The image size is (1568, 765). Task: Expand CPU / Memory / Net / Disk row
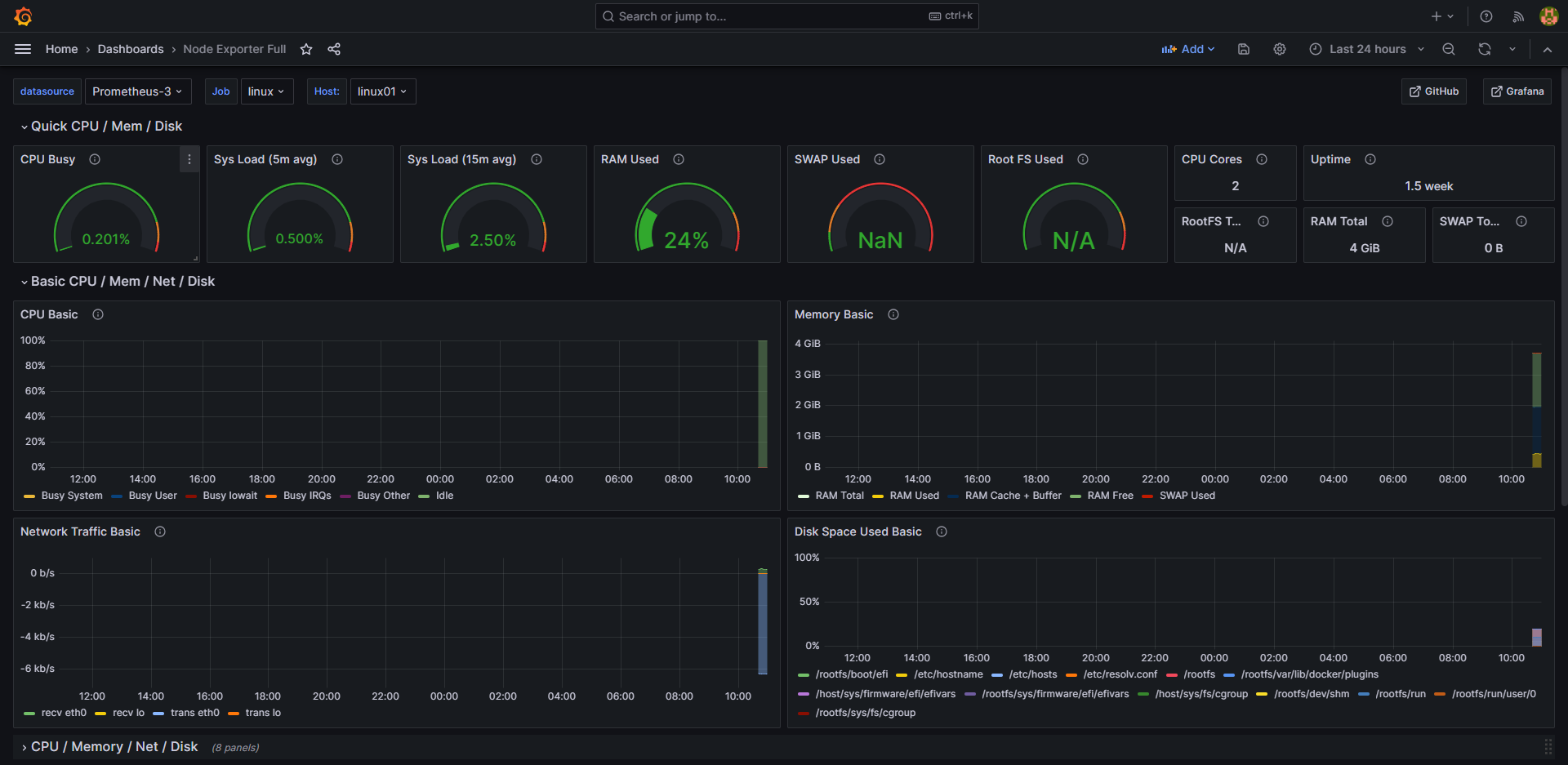(109, 747)
